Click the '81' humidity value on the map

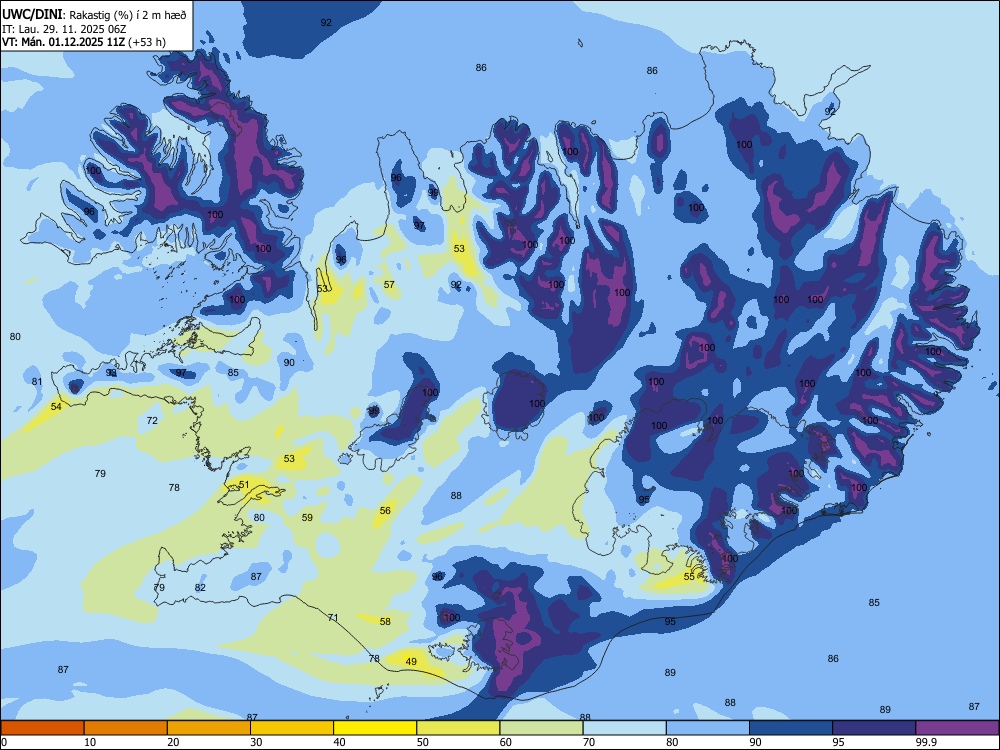pyautogui.click(x=37, y=381)
